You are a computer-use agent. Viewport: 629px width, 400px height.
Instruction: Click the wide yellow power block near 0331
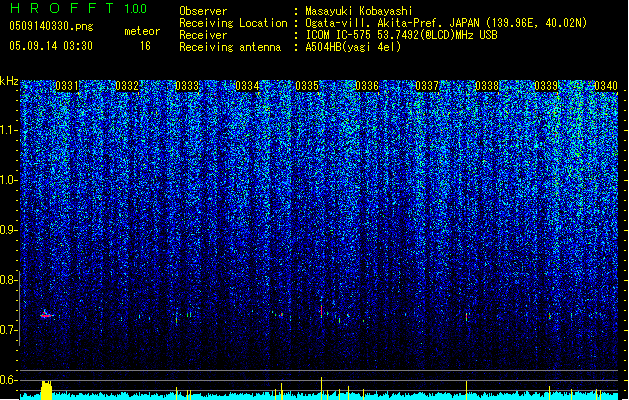click(x=47, y=390)
